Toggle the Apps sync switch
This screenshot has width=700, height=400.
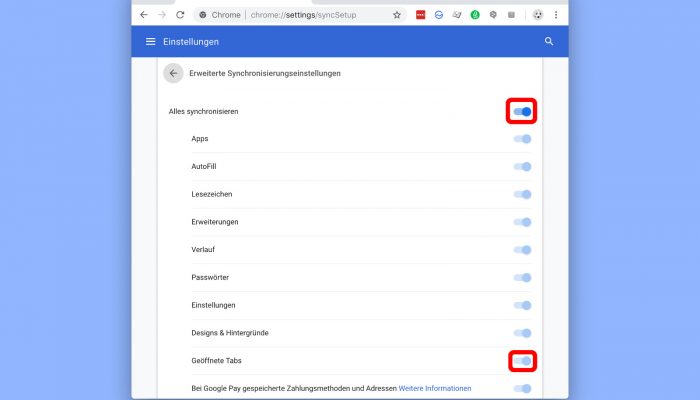point(522,139)
